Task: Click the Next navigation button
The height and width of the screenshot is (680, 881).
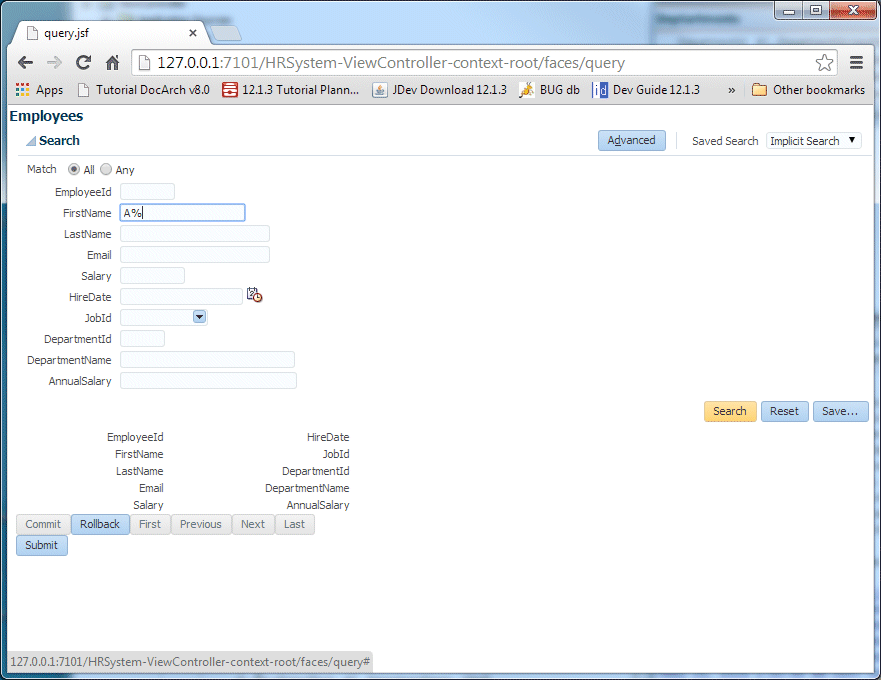Action: pyautogui.click(x=253, y=524)
